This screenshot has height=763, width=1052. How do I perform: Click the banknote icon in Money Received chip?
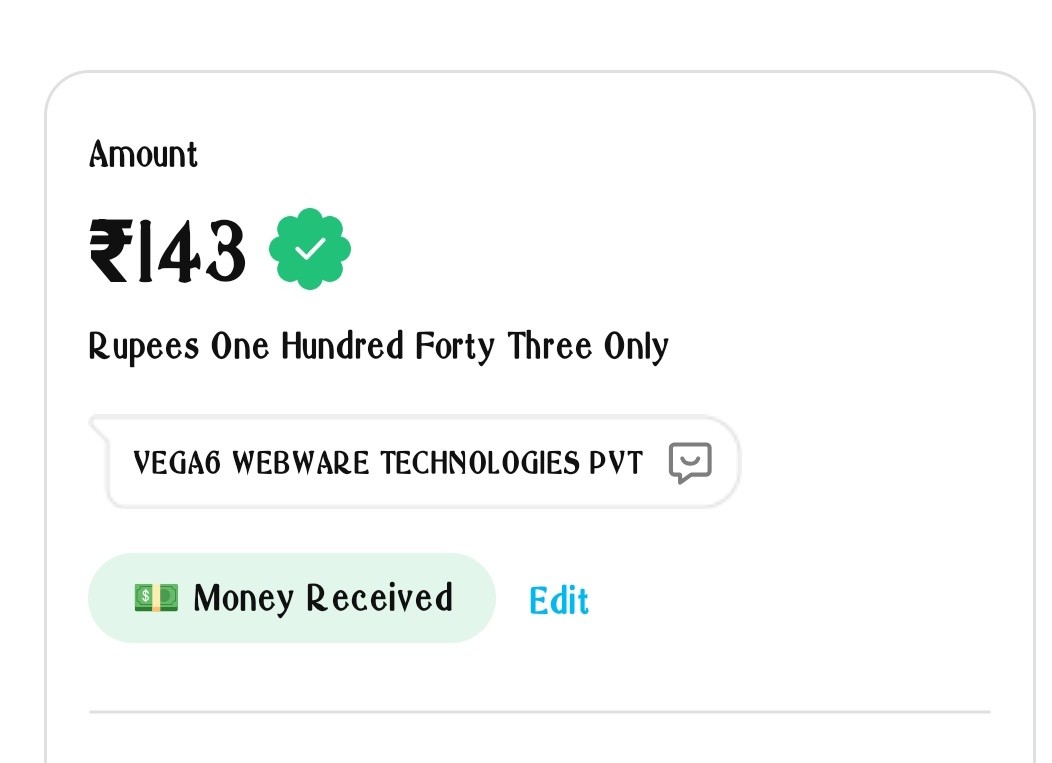pos(156,598)
